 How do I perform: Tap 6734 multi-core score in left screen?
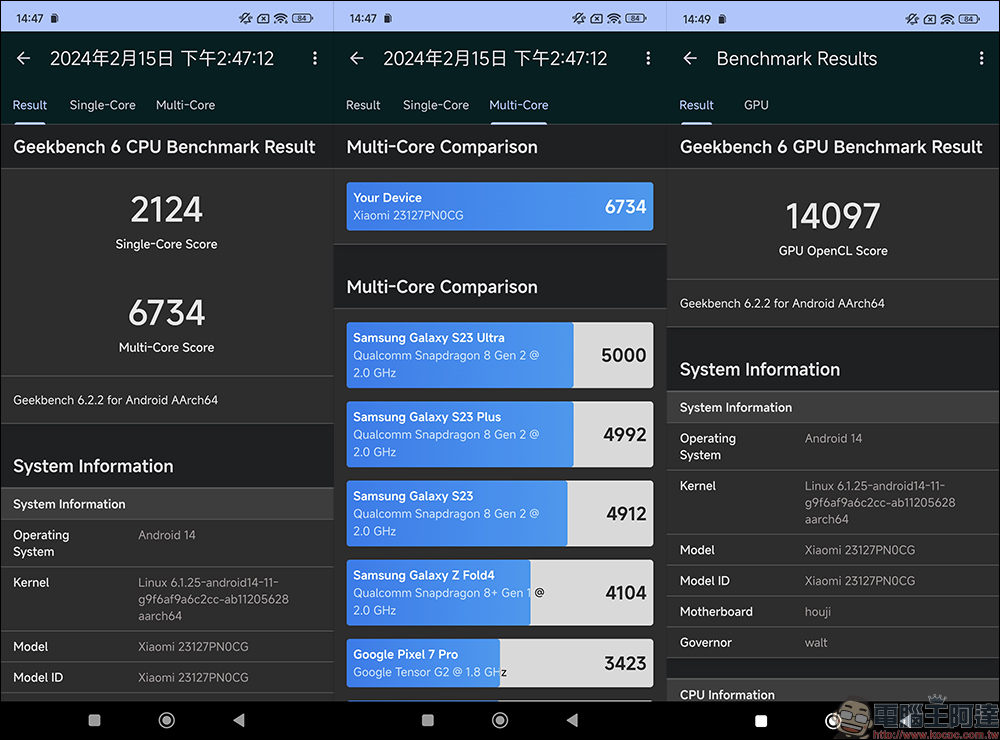(x=166, y=313)
